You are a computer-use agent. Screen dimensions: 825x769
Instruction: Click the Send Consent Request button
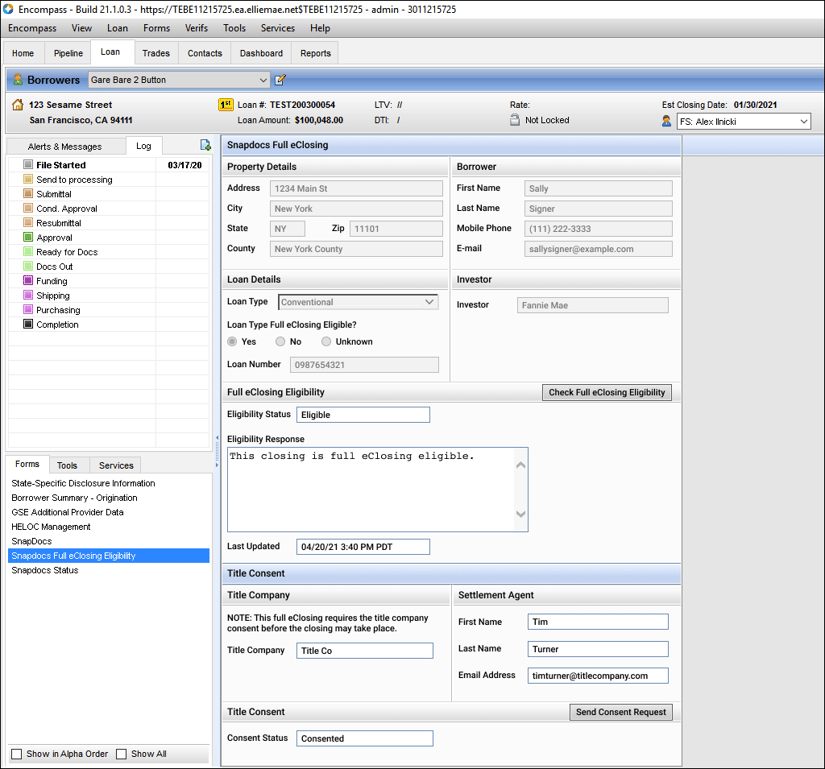[621, 712]
